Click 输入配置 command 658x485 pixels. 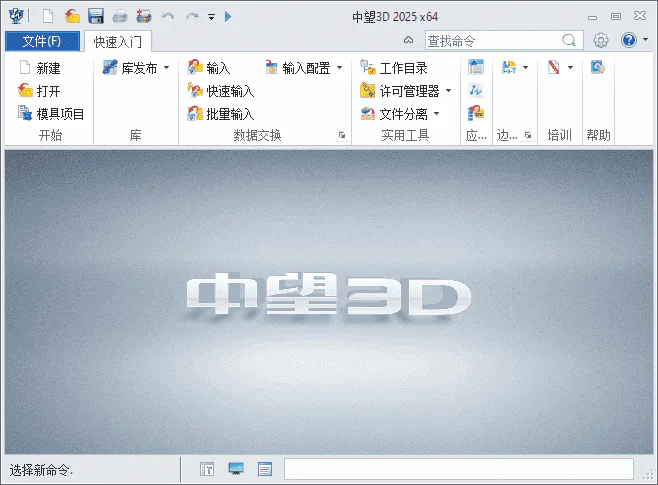click(298, 68)
